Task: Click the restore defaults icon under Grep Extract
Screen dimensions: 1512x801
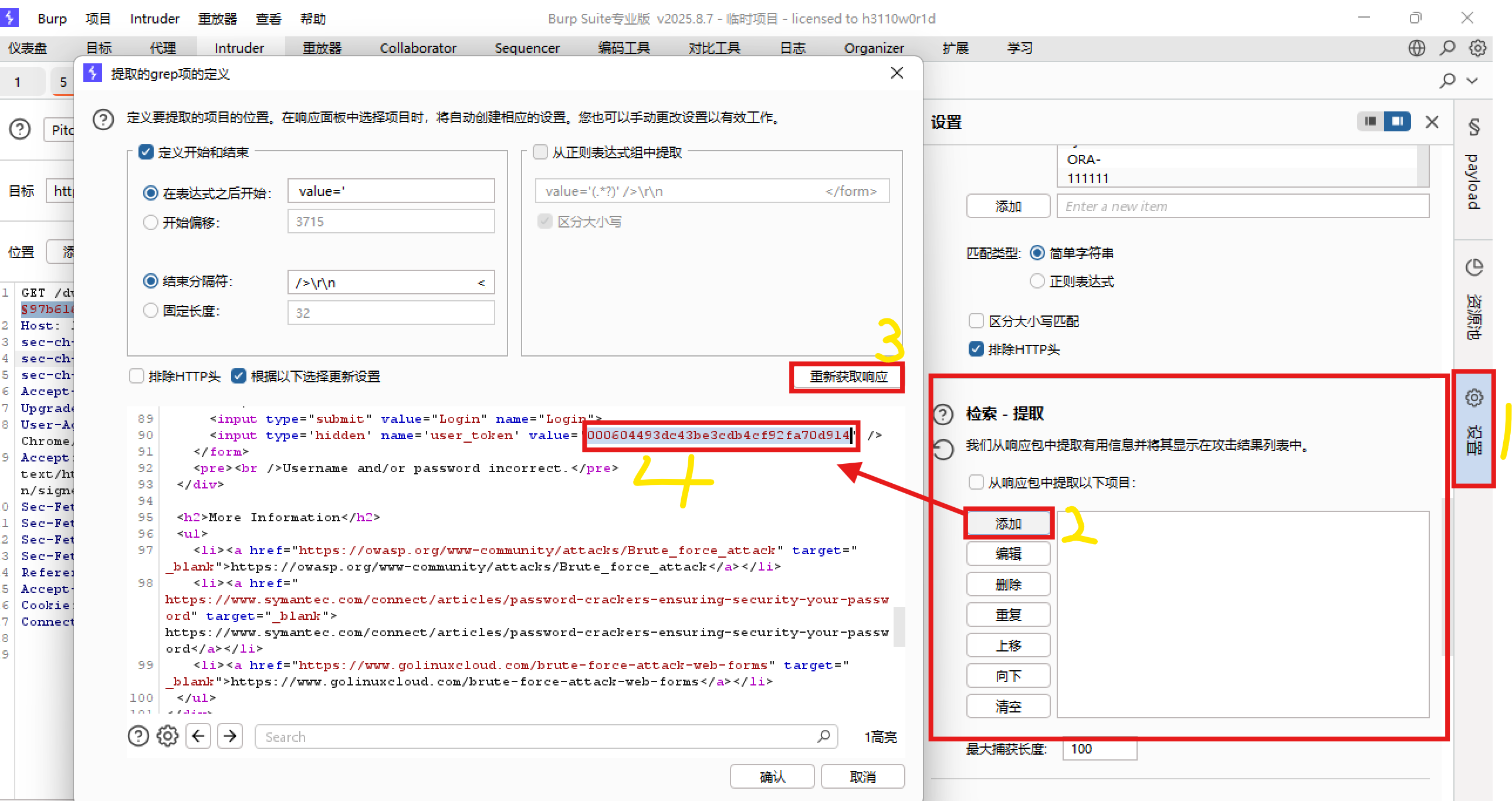Action: pyautogui.click(x=943, y=450)
